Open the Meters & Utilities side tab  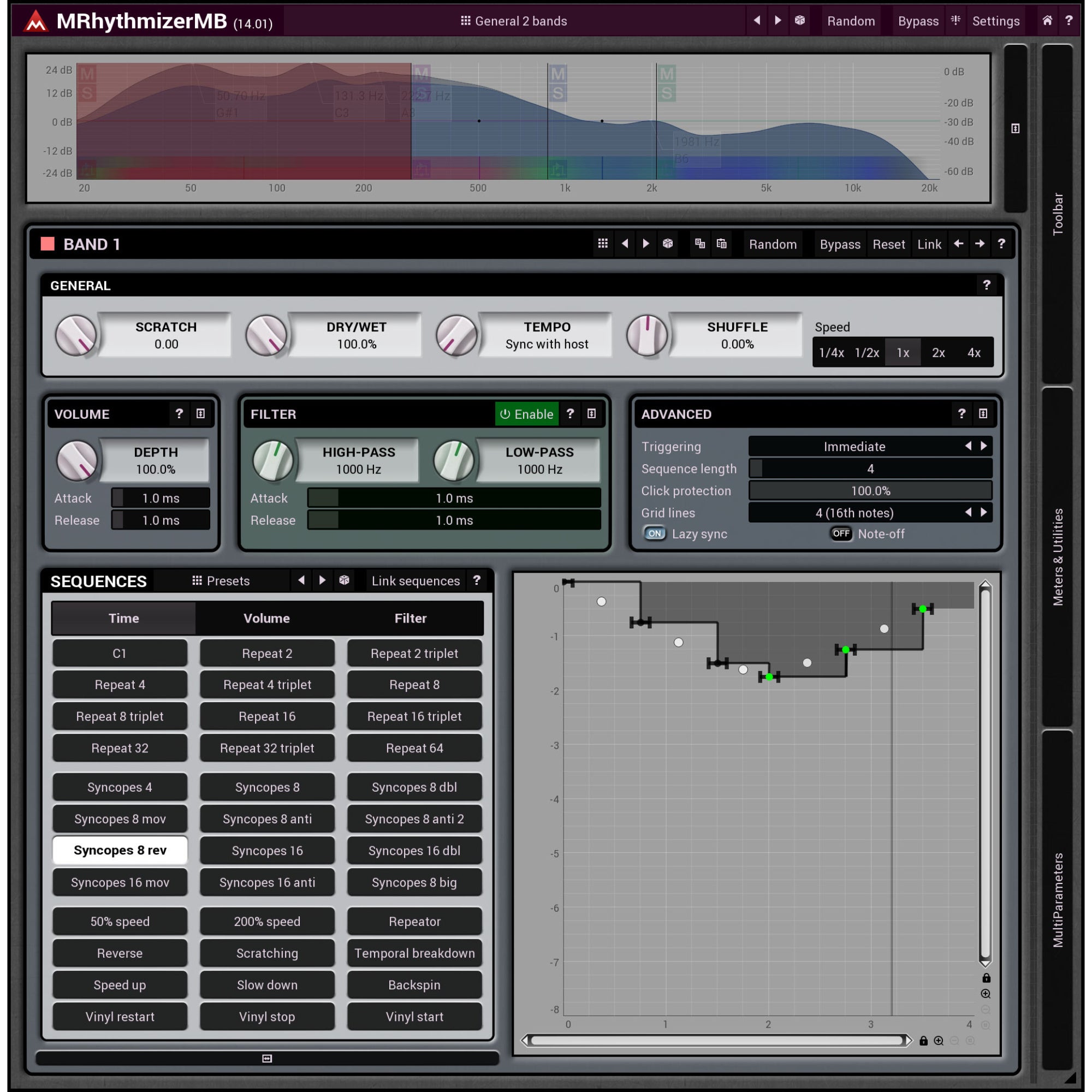click(x=1057, y=557)
